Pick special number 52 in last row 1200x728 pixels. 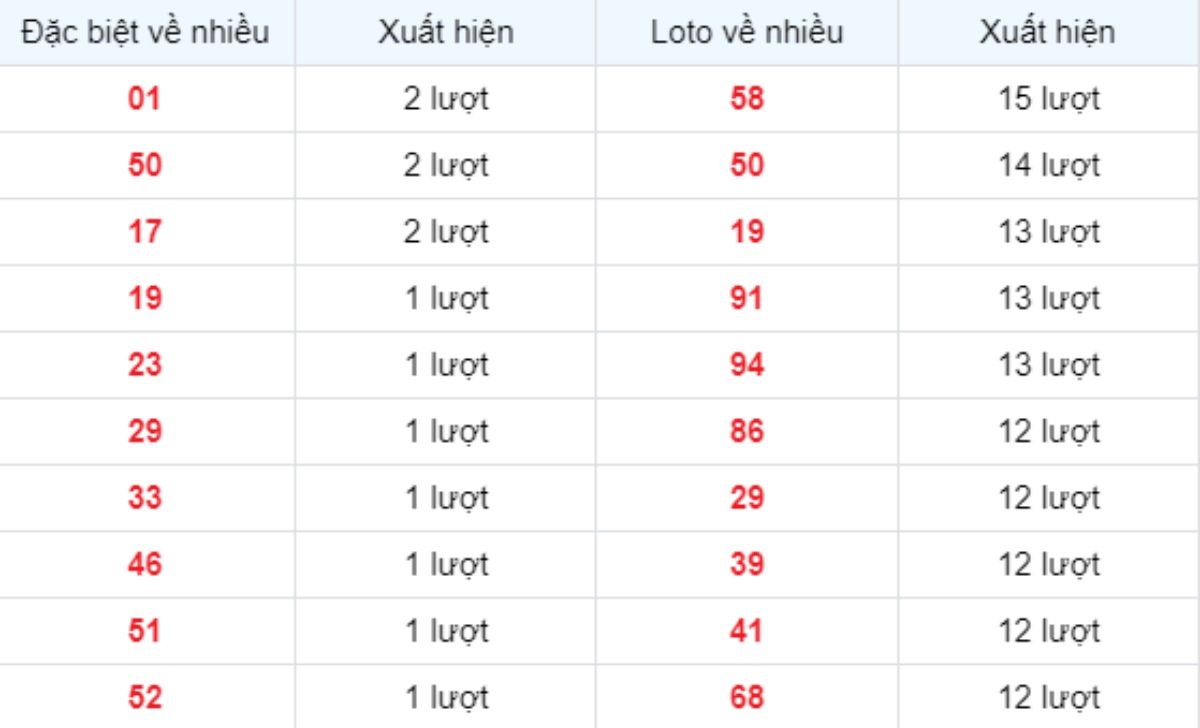coord(145,697)
